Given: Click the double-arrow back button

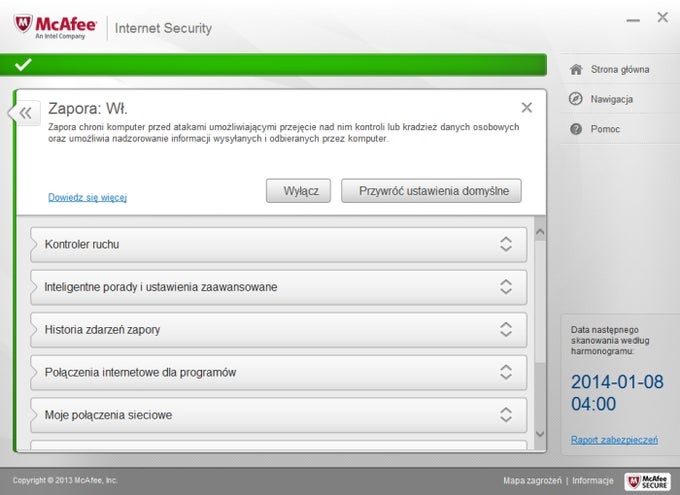Looking at the screenshot, I should pyautogui.click(x=26, y=114).
